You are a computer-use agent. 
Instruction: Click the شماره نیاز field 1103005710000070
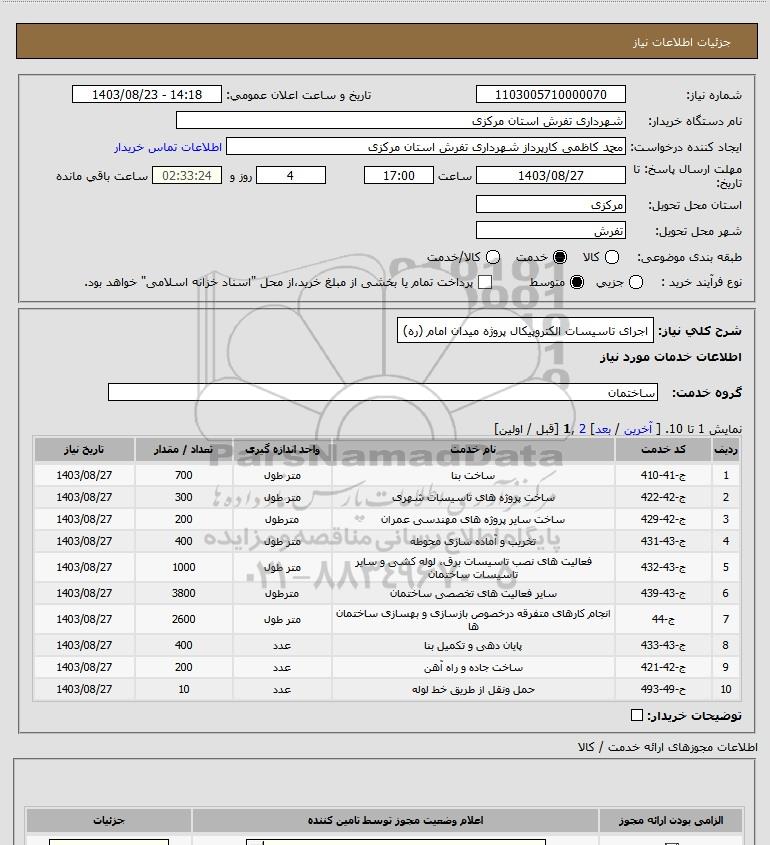(x=551, y=94)
